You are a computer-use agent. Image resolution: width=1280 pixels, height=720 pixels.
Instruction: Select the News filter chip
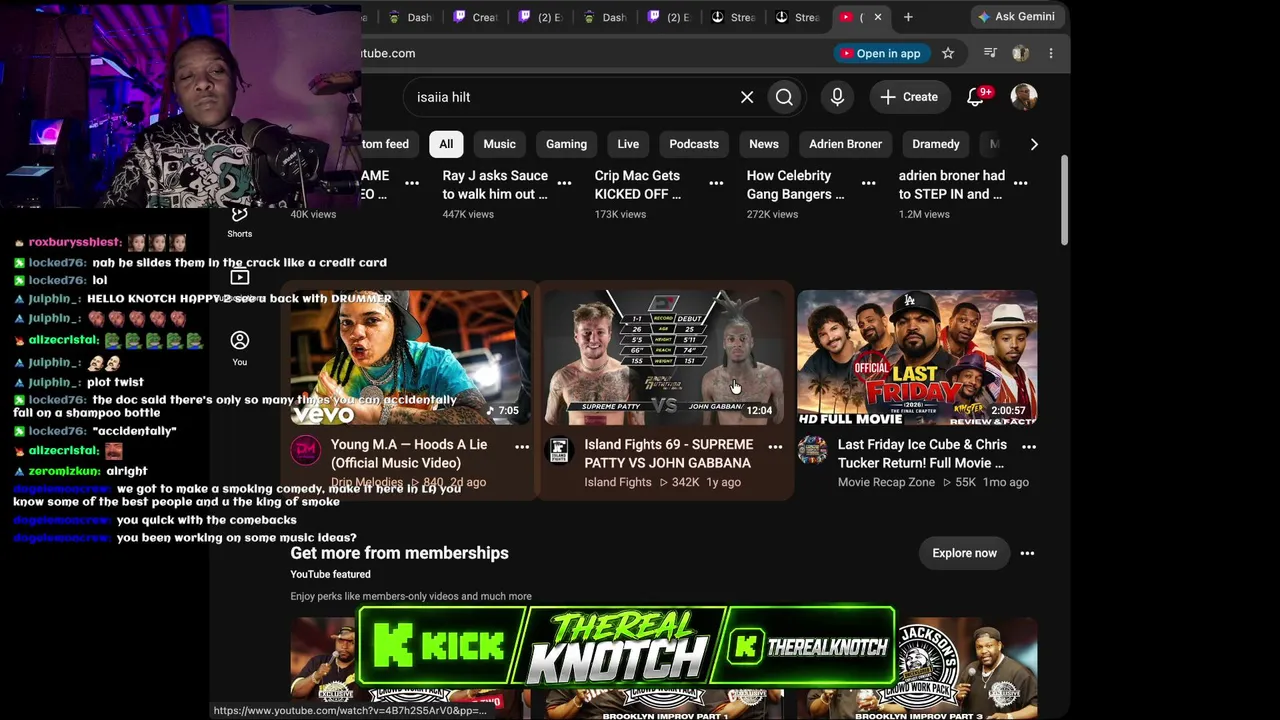click(x=764, y=144)
